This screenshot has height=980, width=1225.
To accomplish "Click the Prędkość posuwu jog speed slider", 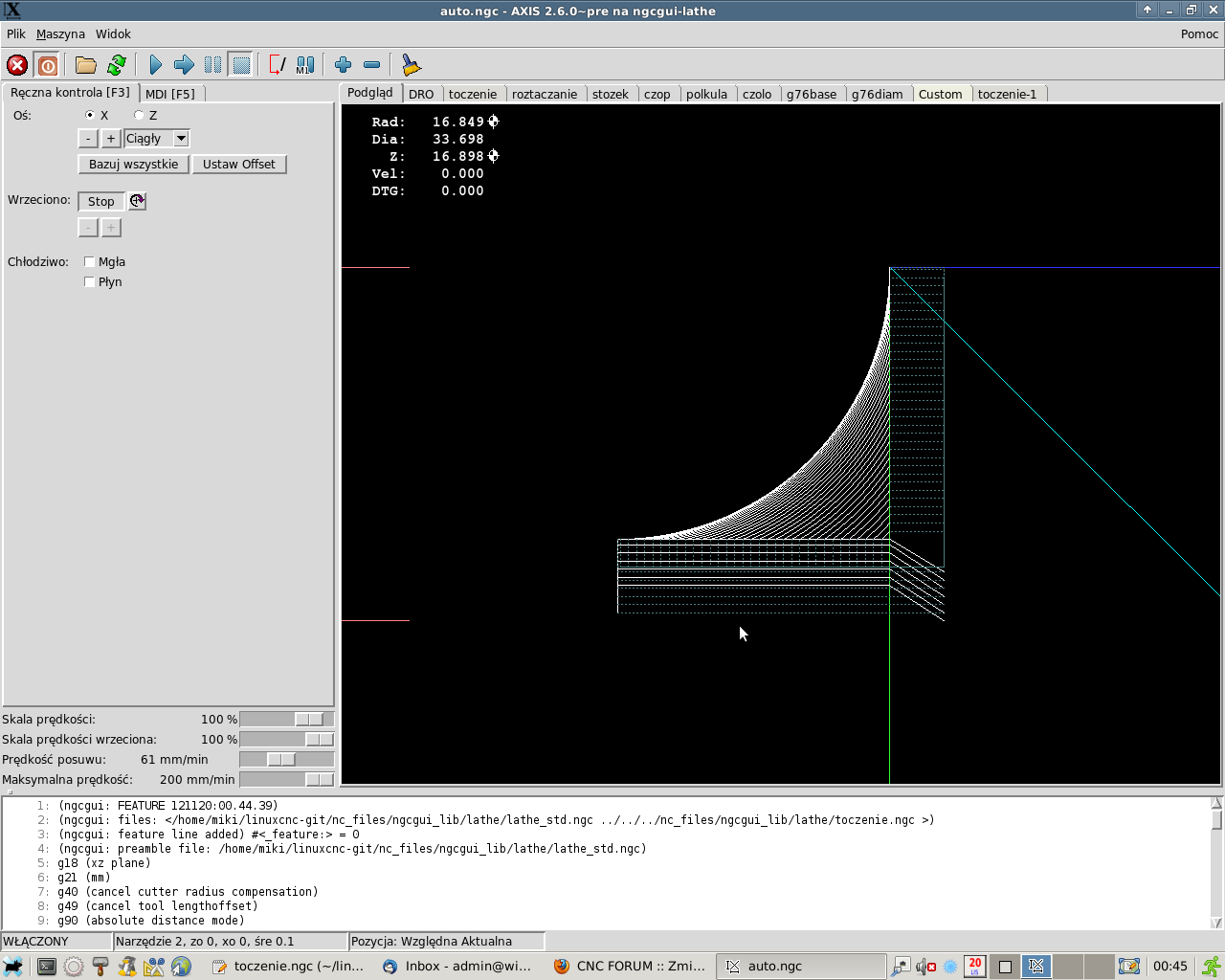I will [x=287, y=759].
